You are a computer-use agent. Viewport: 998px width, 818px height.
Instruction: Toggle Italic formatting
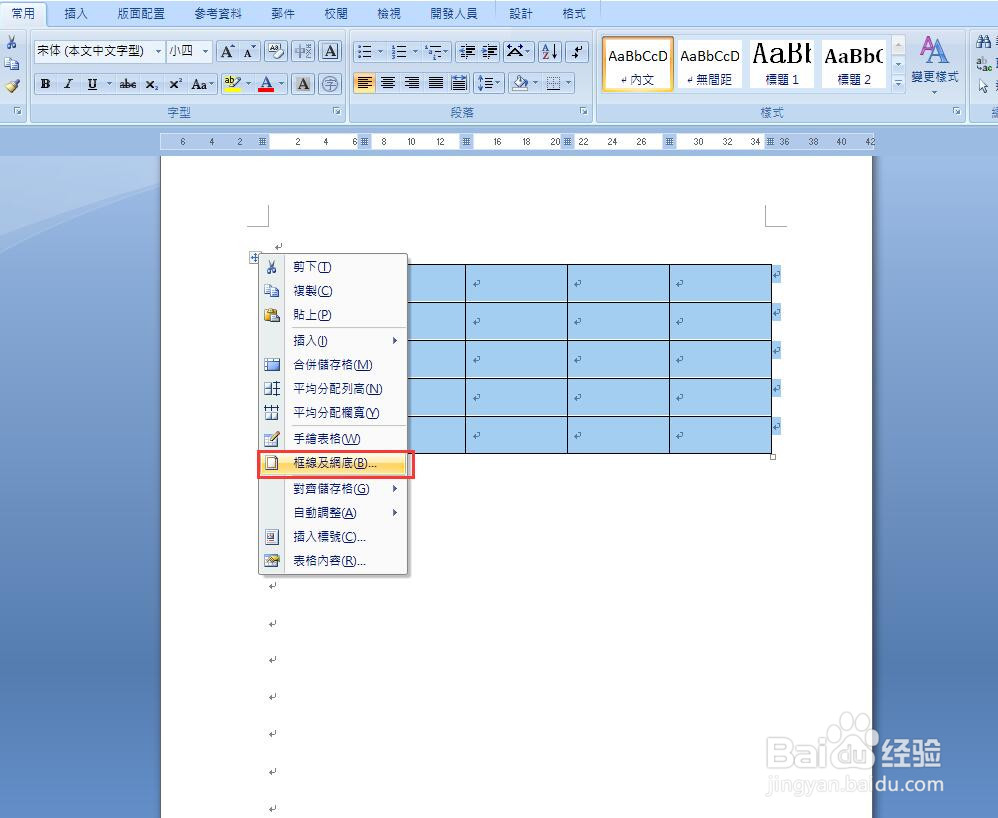click(x=68, y=84)
